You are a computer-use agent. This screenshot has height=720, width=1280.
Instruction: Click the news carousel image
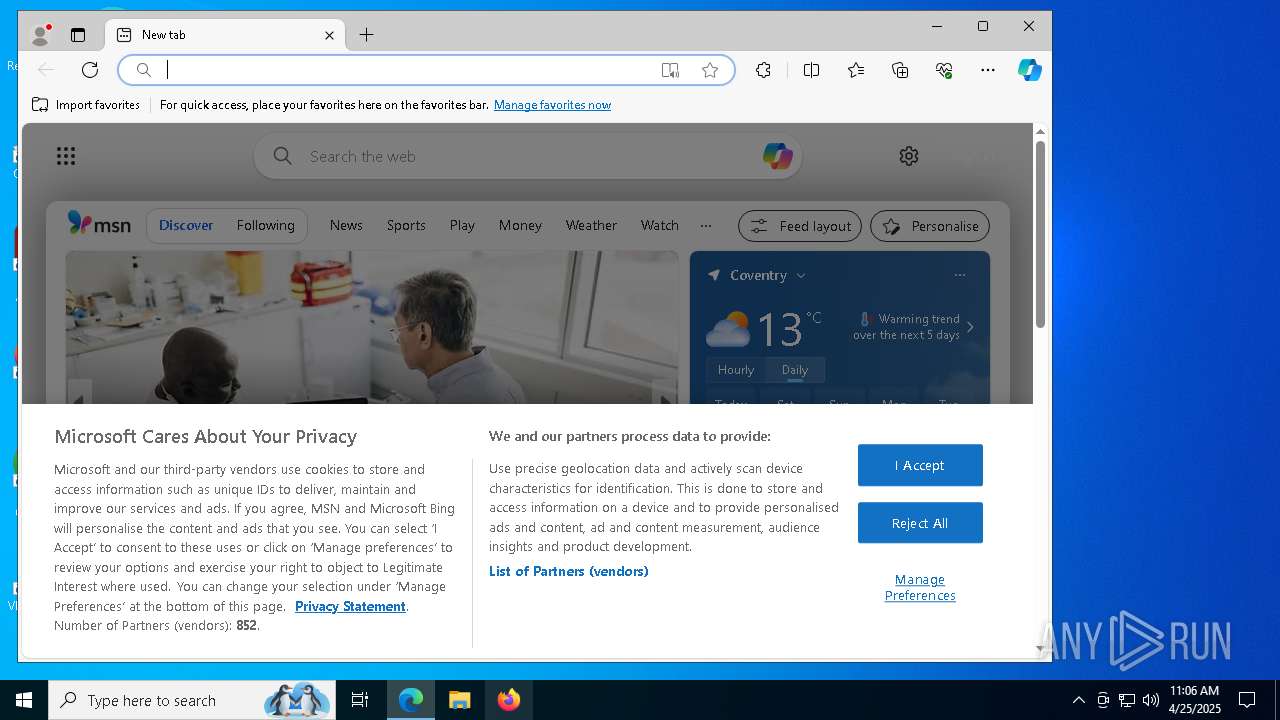372,328
